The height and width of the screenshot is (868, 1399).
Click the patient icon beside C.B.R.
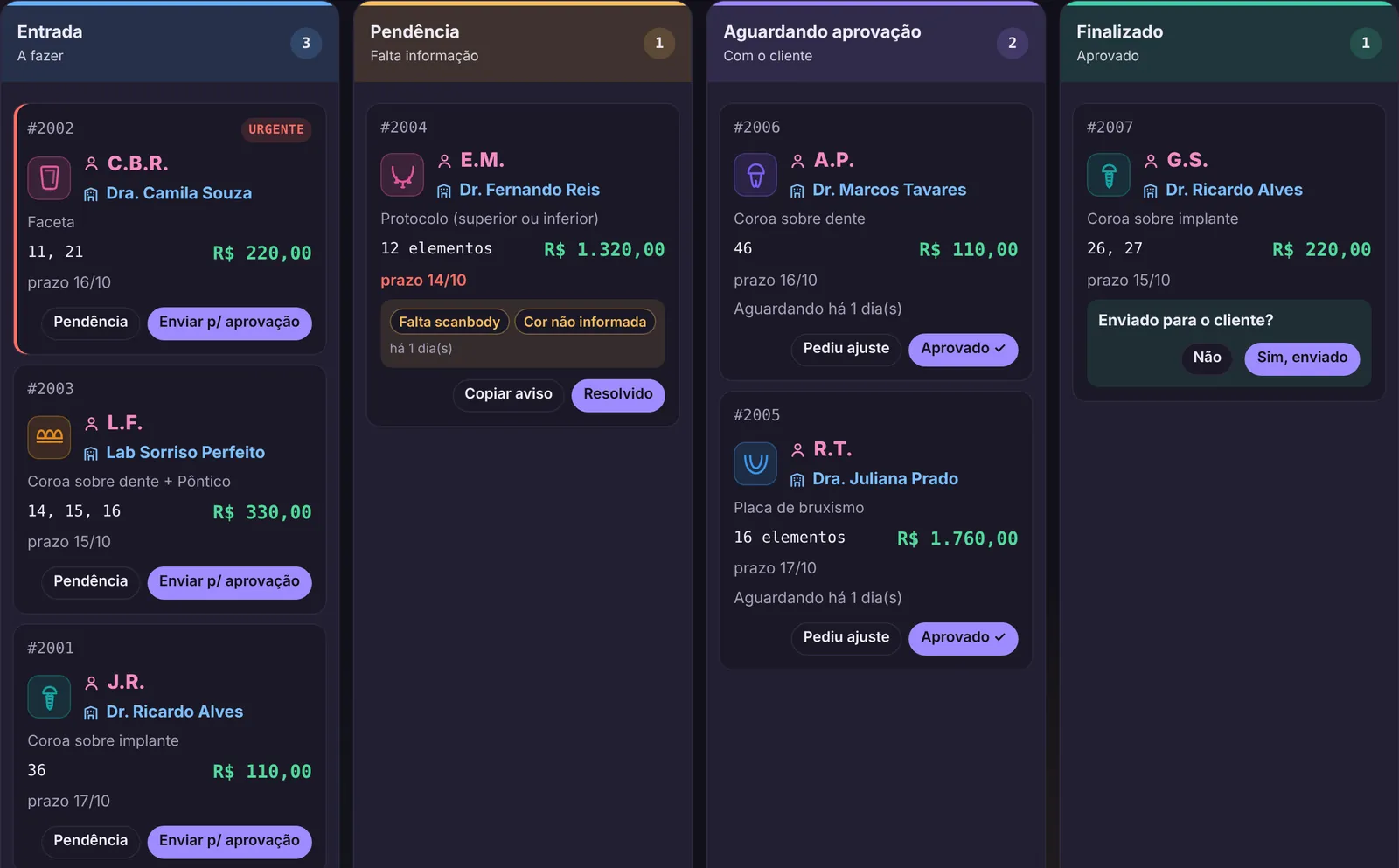[x=91, y=163]
